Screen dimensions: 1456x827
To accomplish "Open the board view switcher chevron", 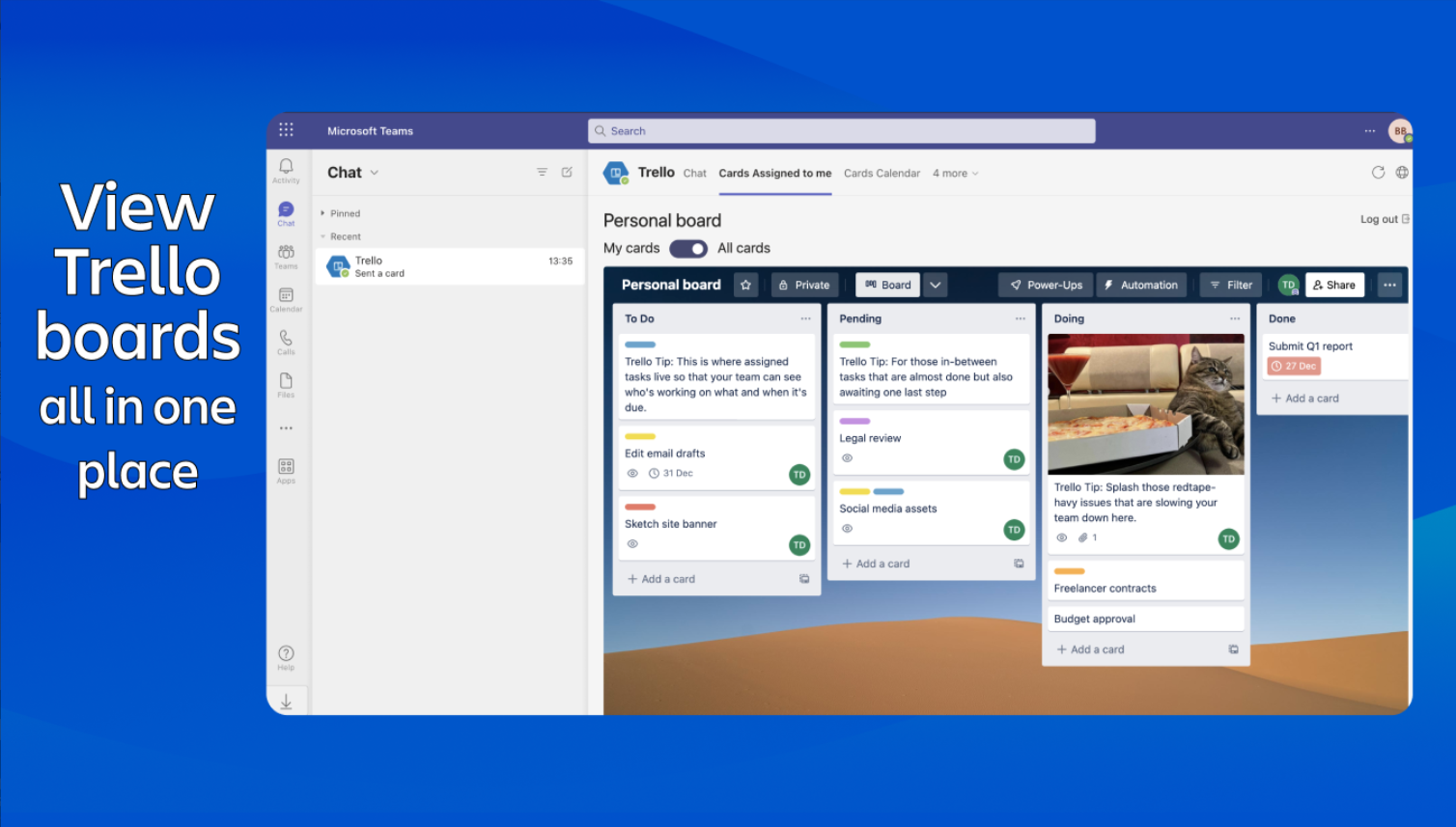I will [935, 285].
